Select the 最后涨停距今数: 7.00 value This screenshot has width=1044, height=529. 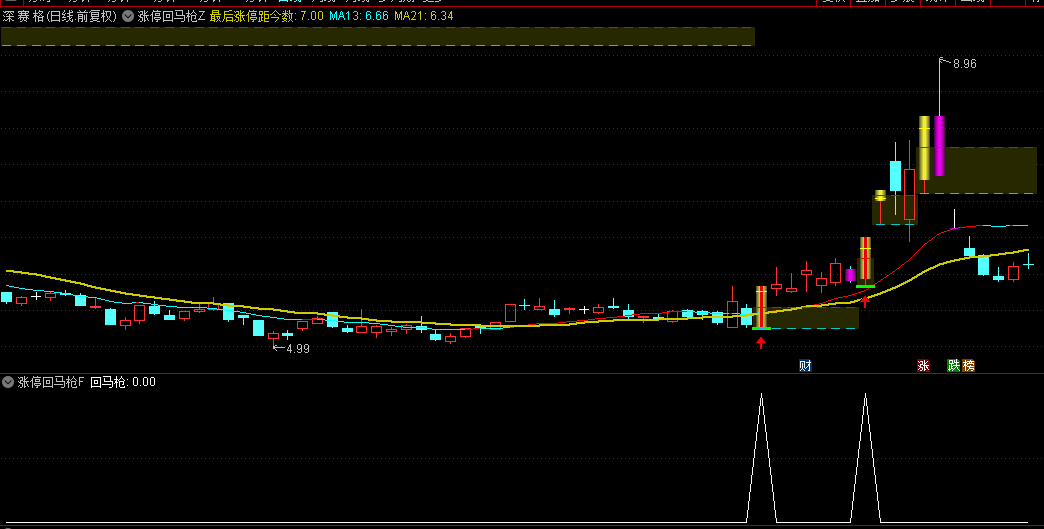[x=266, y=17]
